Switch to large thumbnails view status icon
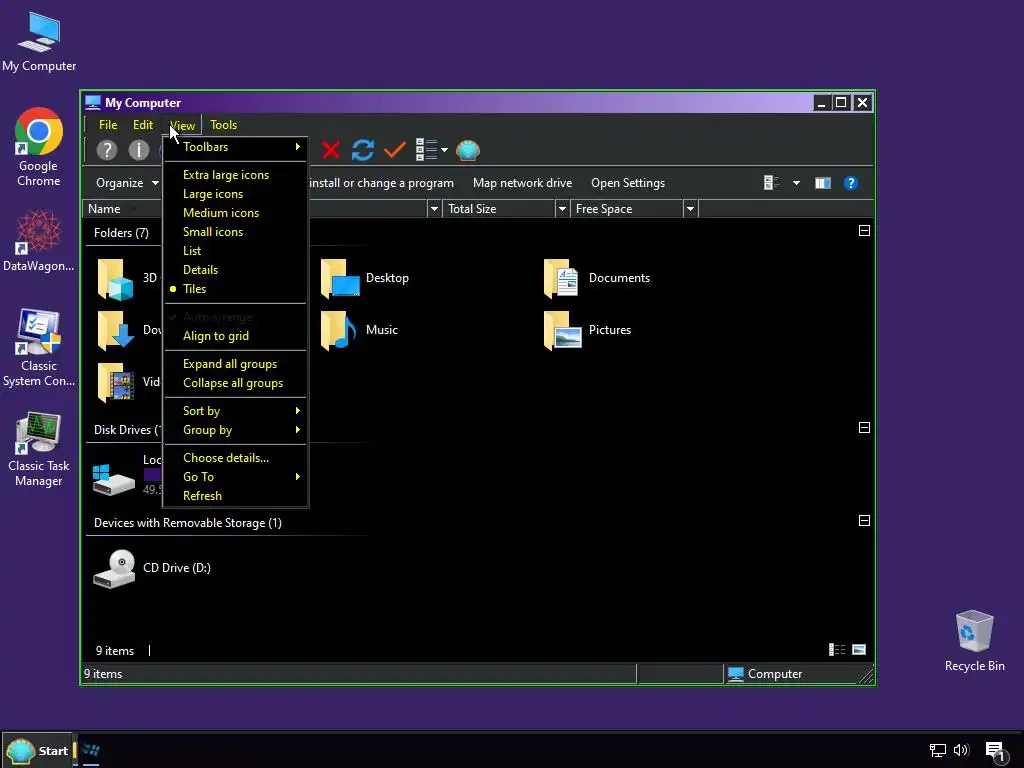 [x=859, y=650]
